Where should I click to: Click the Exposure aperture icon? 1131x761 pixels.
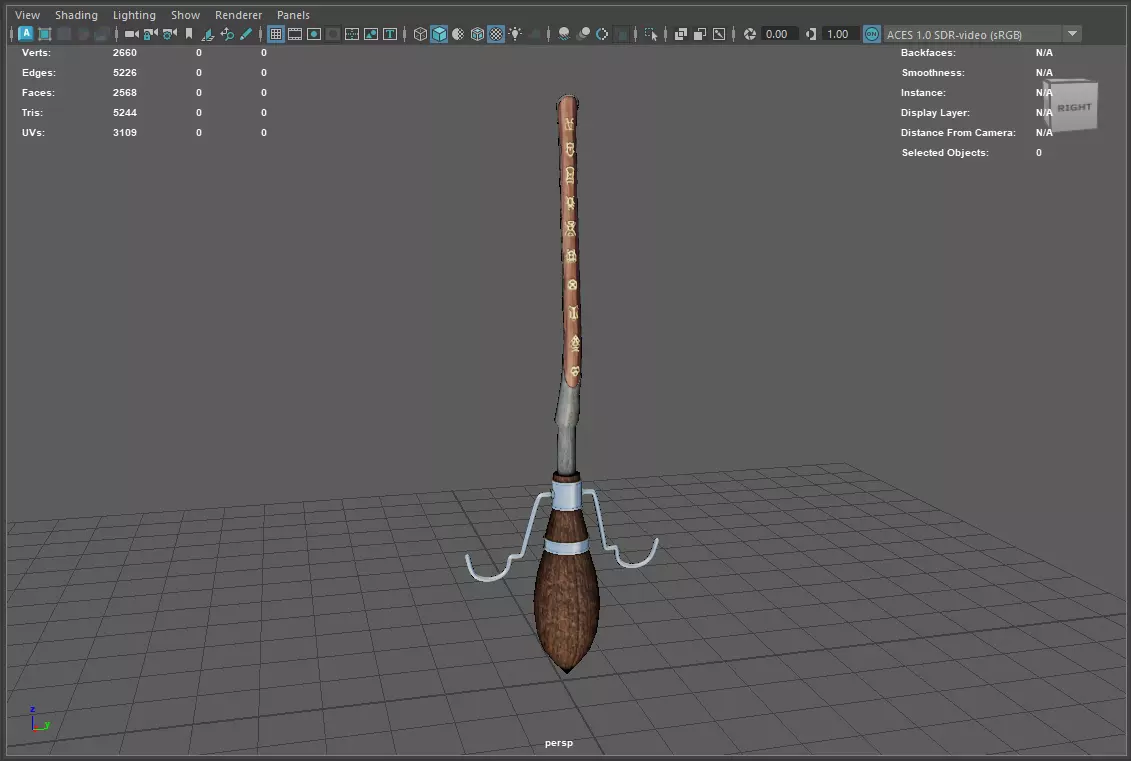[750, 34]
